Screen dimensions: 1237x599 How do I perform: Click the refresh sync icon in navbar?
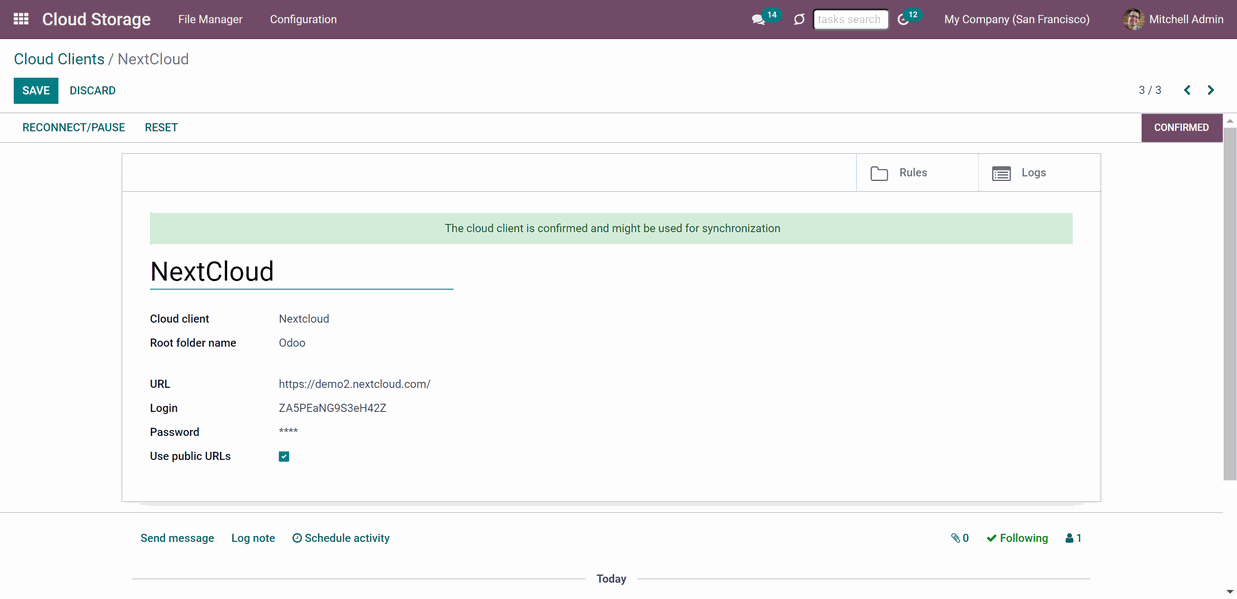pyautogui.click(x=799, y=19)
